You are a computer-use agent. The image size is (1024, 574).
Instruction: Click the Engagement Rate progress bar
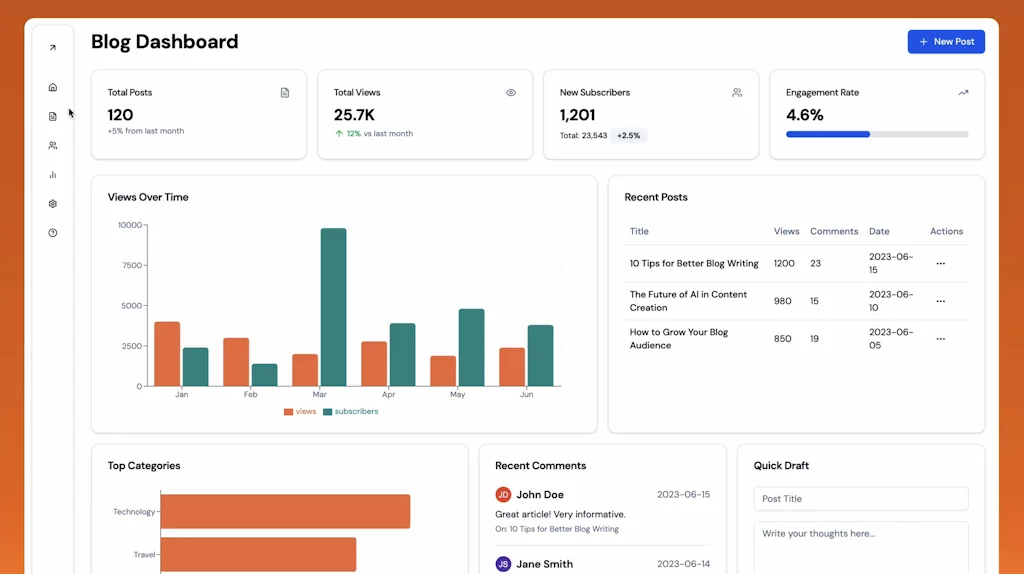(877, 134)
